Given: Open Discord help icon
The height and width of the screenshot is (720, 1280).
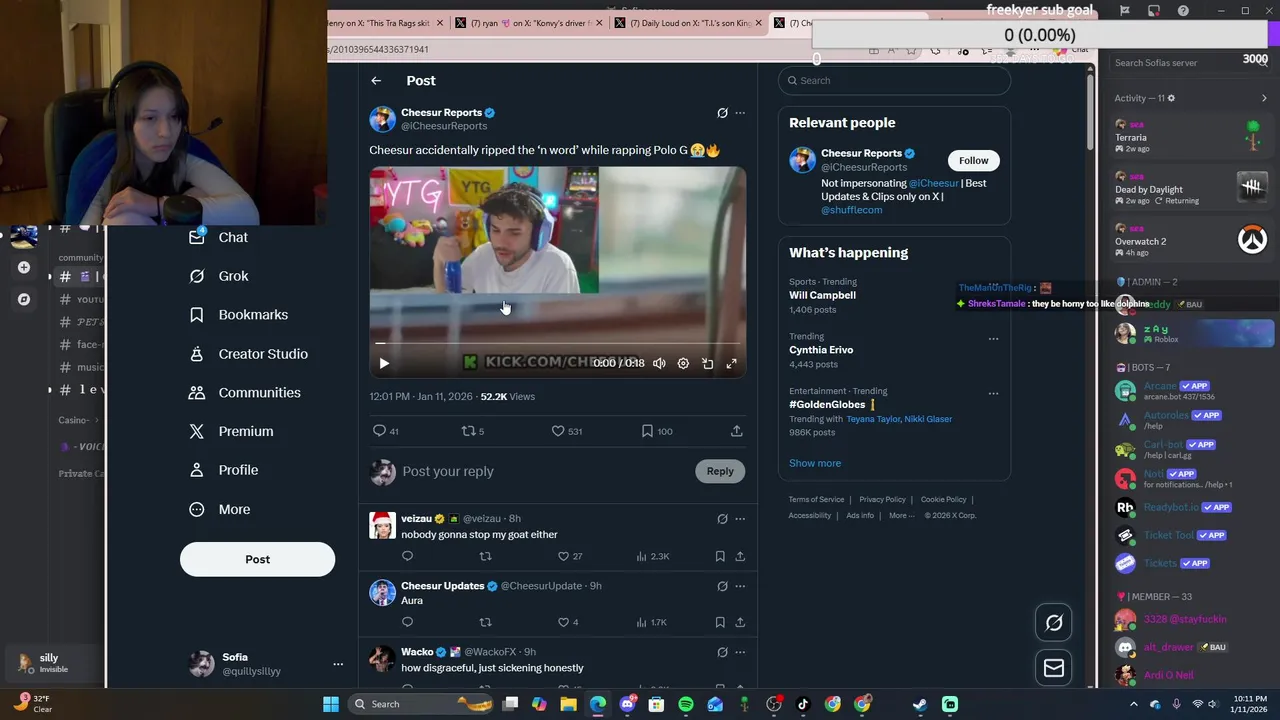Looking at the screenshot, I should (x=1184, y=11).
